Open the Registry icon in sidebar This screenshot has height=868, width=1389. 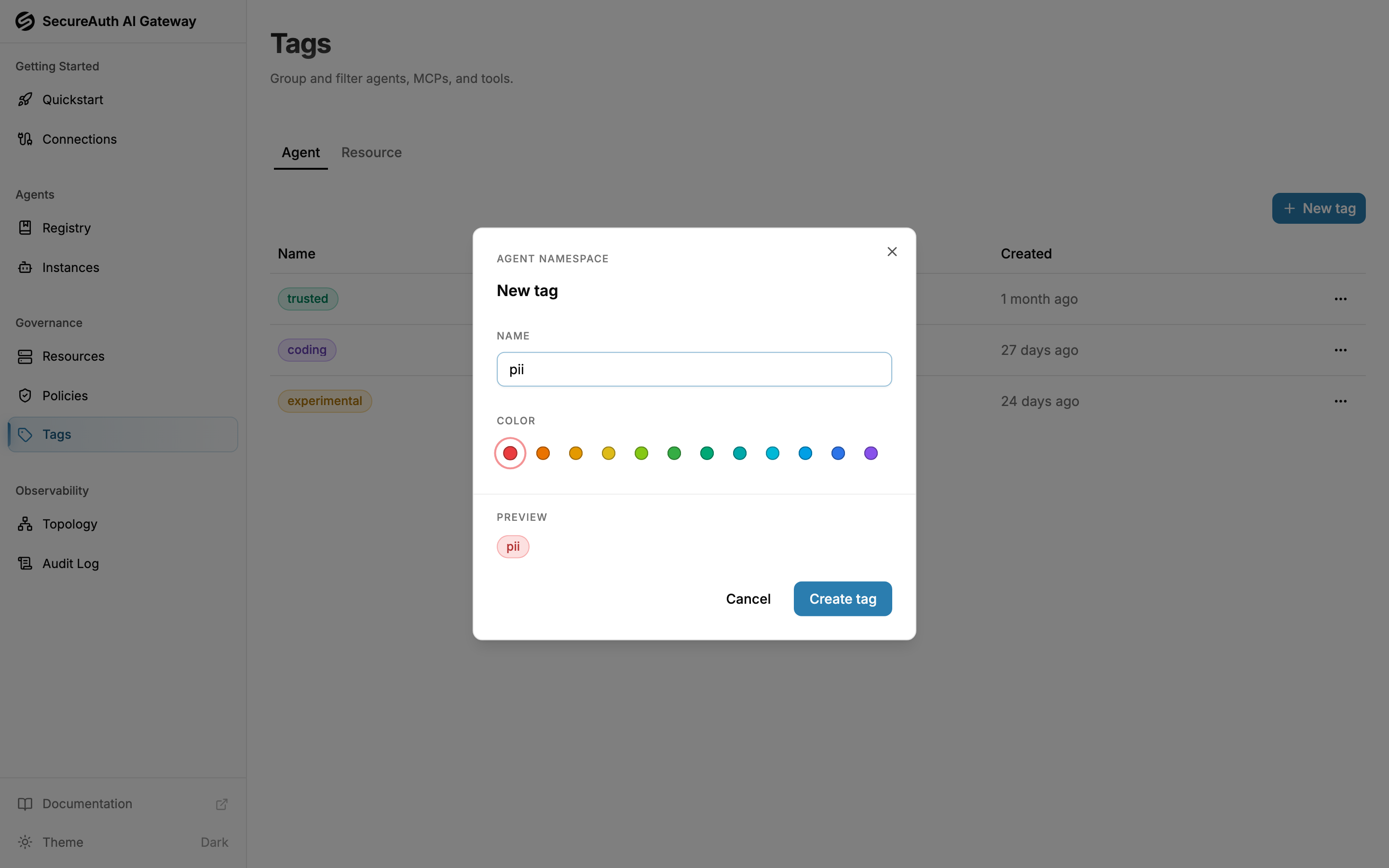pyautogui.click(x=25, y=228)
